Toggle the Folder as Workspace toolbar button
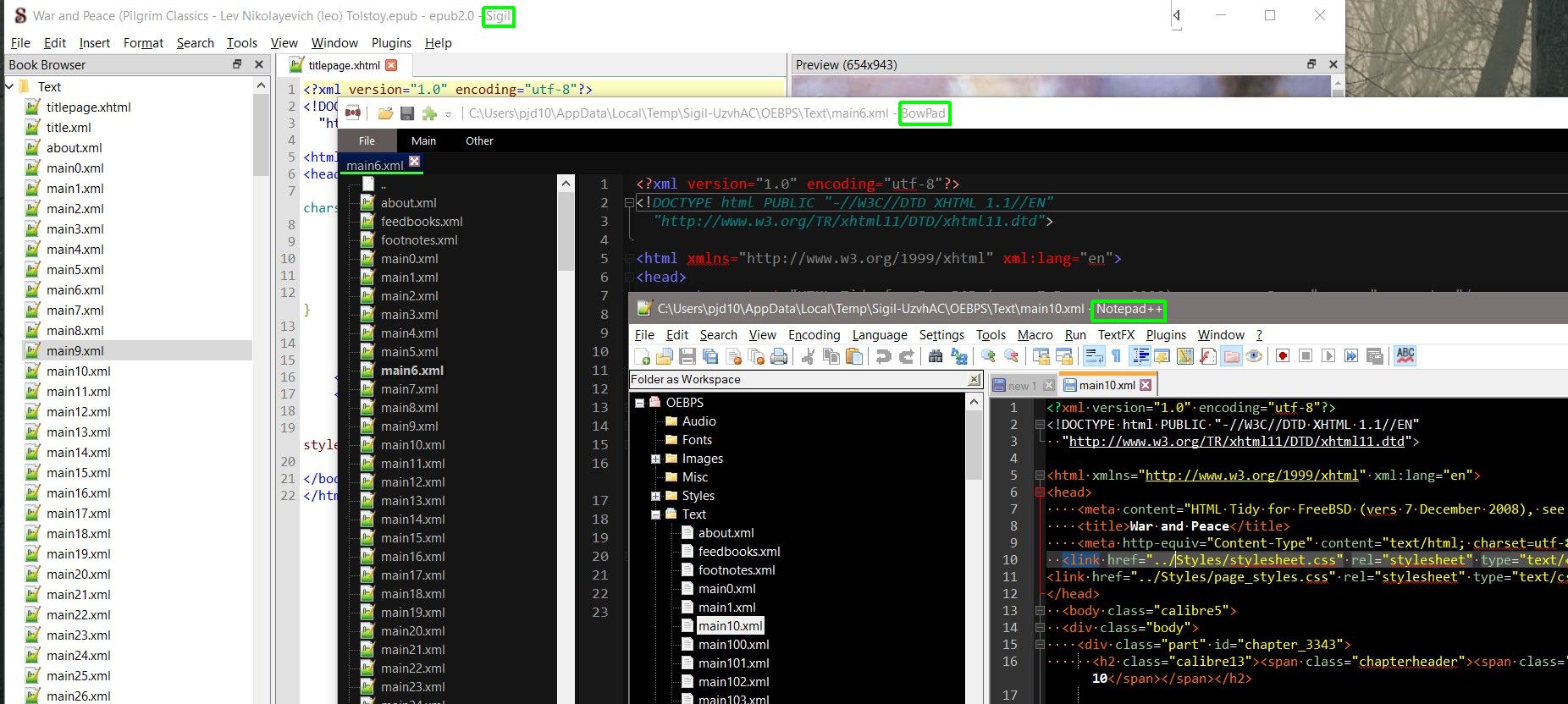 tap(1232, 356)
